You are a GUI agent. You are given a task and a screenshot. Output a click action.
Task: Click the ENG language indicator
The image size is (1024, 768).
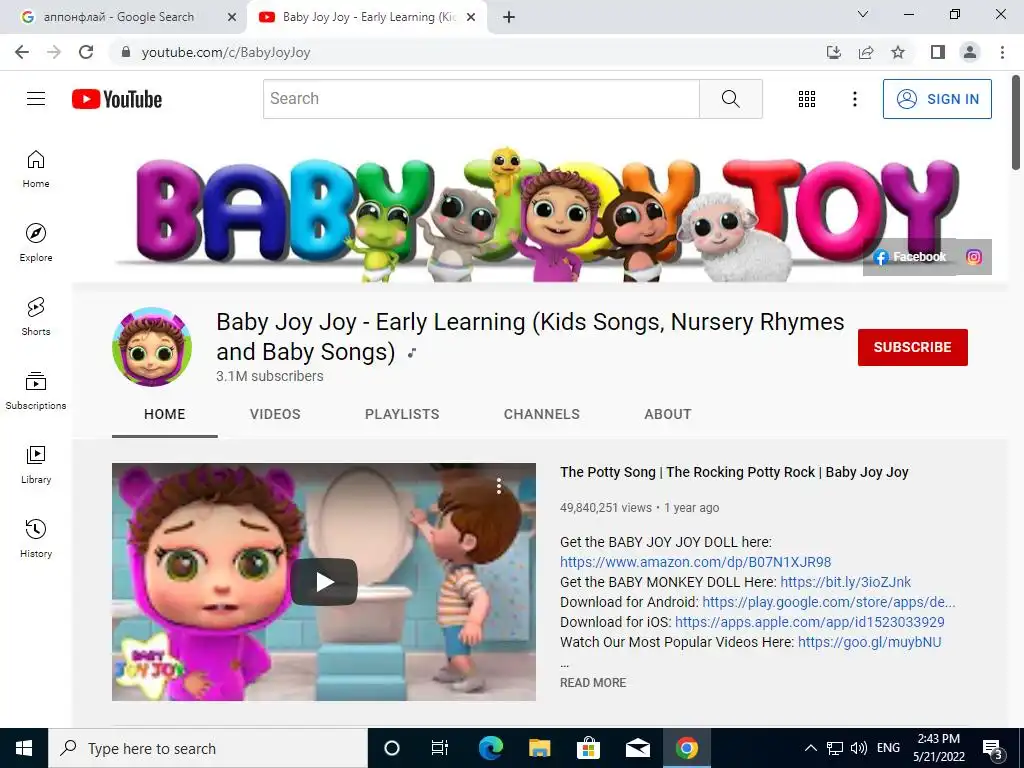click(x=888, y=748)
